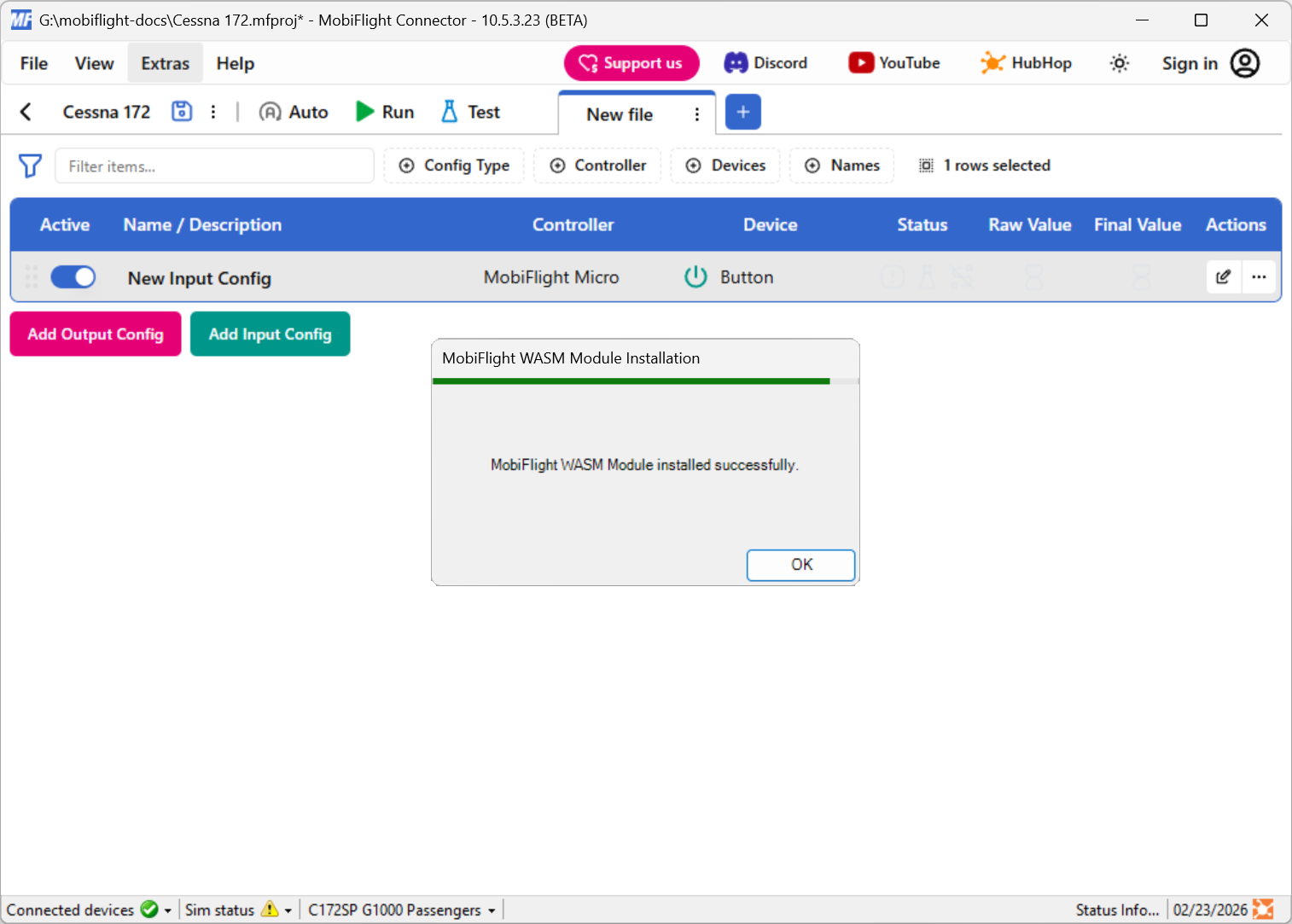Viewport: 1292px width, 924px height.
Task: Expand the Sim status dropdown
Action: point(288,909)
